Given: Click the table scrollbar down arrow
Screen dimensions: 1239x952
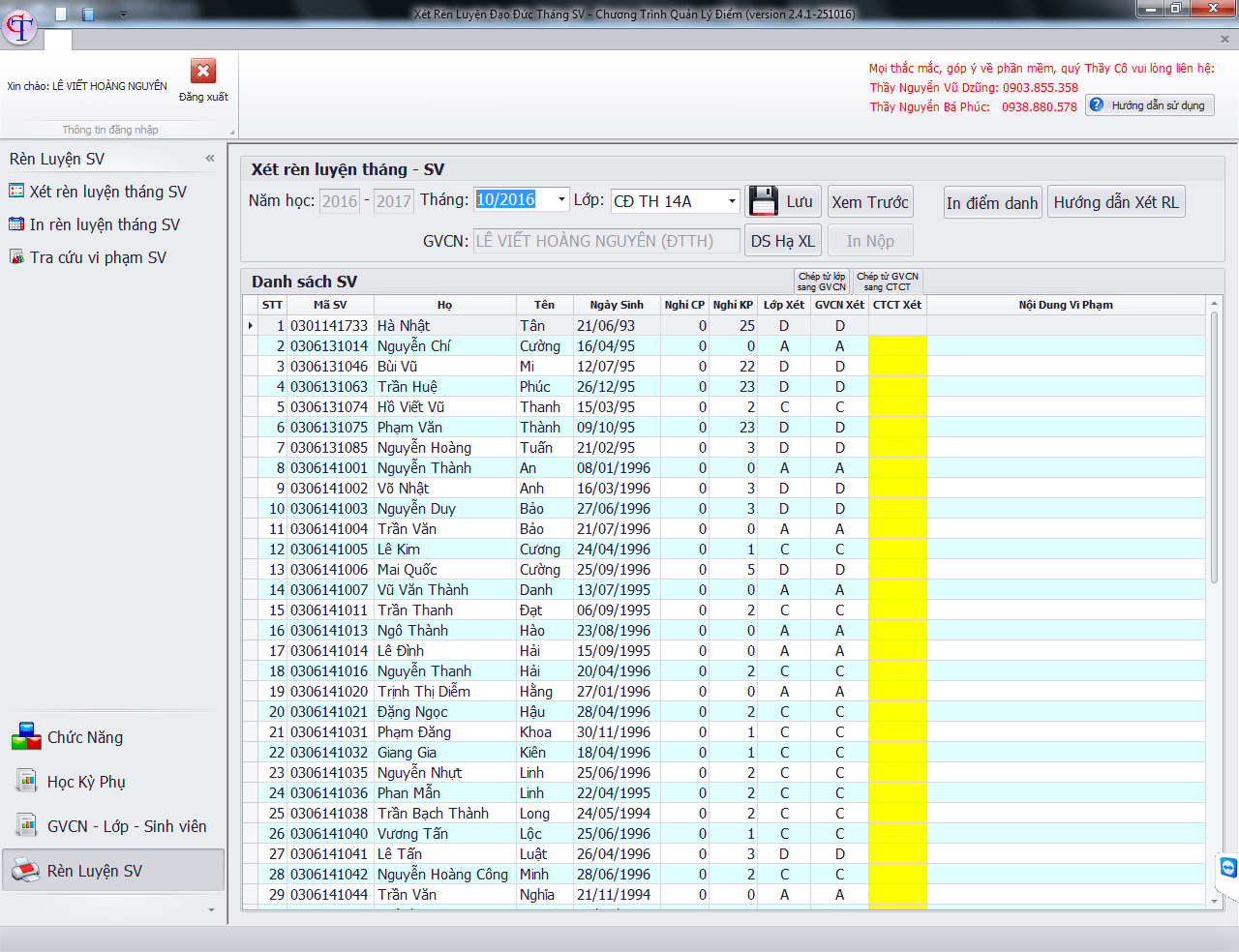Looking at the screenshot, I should click(1215, 901).
